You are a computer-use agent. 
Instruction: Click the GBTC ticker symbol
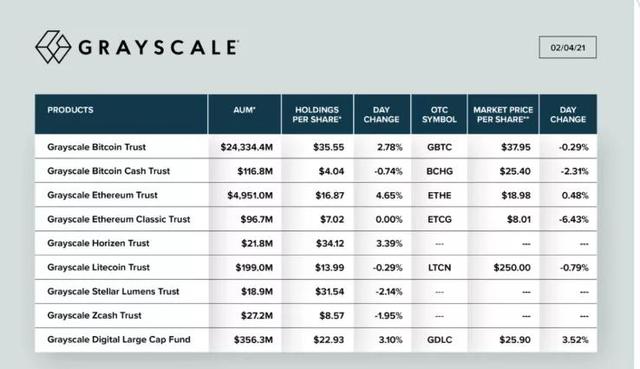439,147
